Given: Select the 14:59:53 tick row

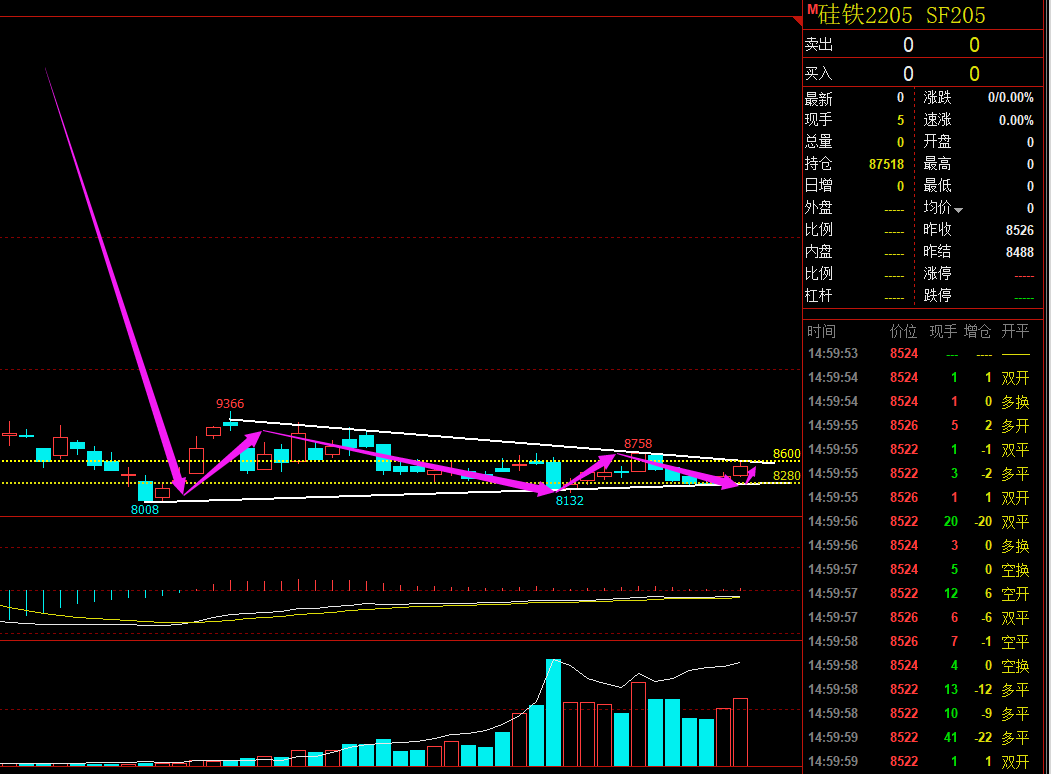Looking at the screenshot, I should [x=923, y=354].
